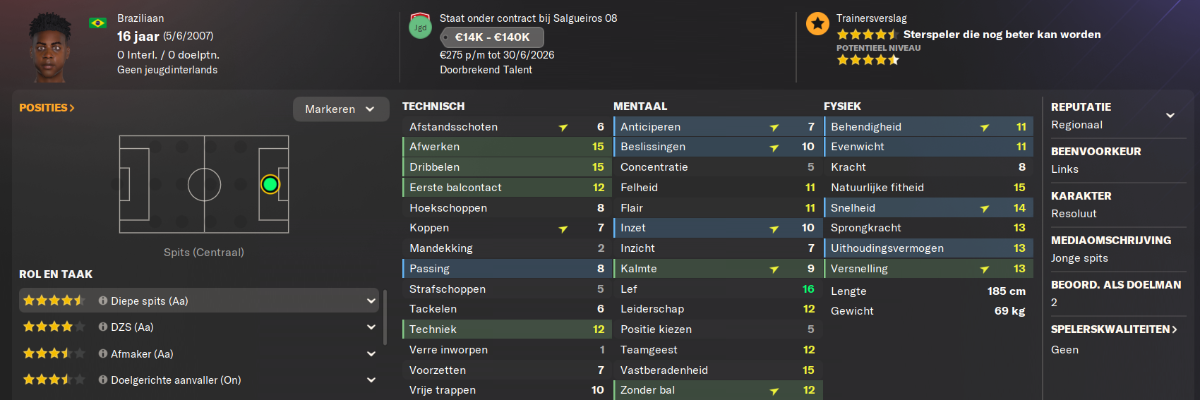1200x400 pixels.
Task: Click the Brazilian flag icon
Action: pos(98,22)
